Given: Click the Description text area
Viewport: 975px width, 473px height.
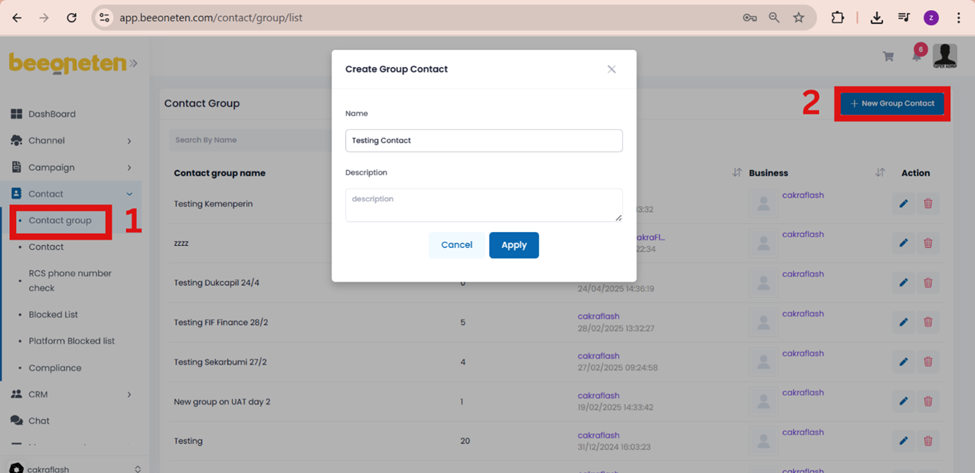Looking at the screenshot, I should [483, 205].
